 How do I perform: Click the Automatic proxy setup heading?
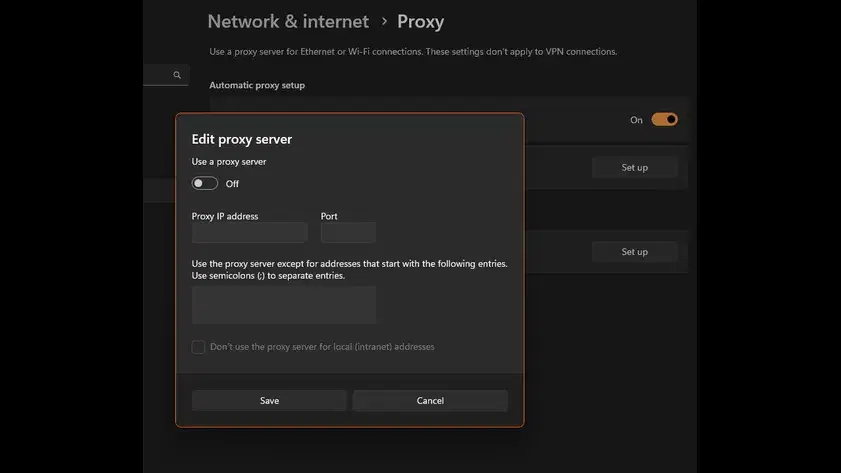pyautogui.click(x=257, y=85)
